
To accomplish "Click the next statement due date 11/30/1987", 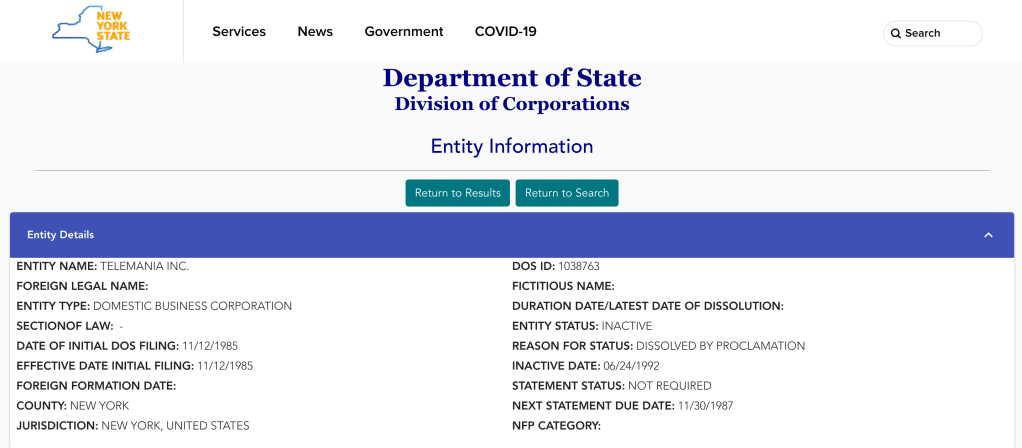I will click(x=711, y=406).
